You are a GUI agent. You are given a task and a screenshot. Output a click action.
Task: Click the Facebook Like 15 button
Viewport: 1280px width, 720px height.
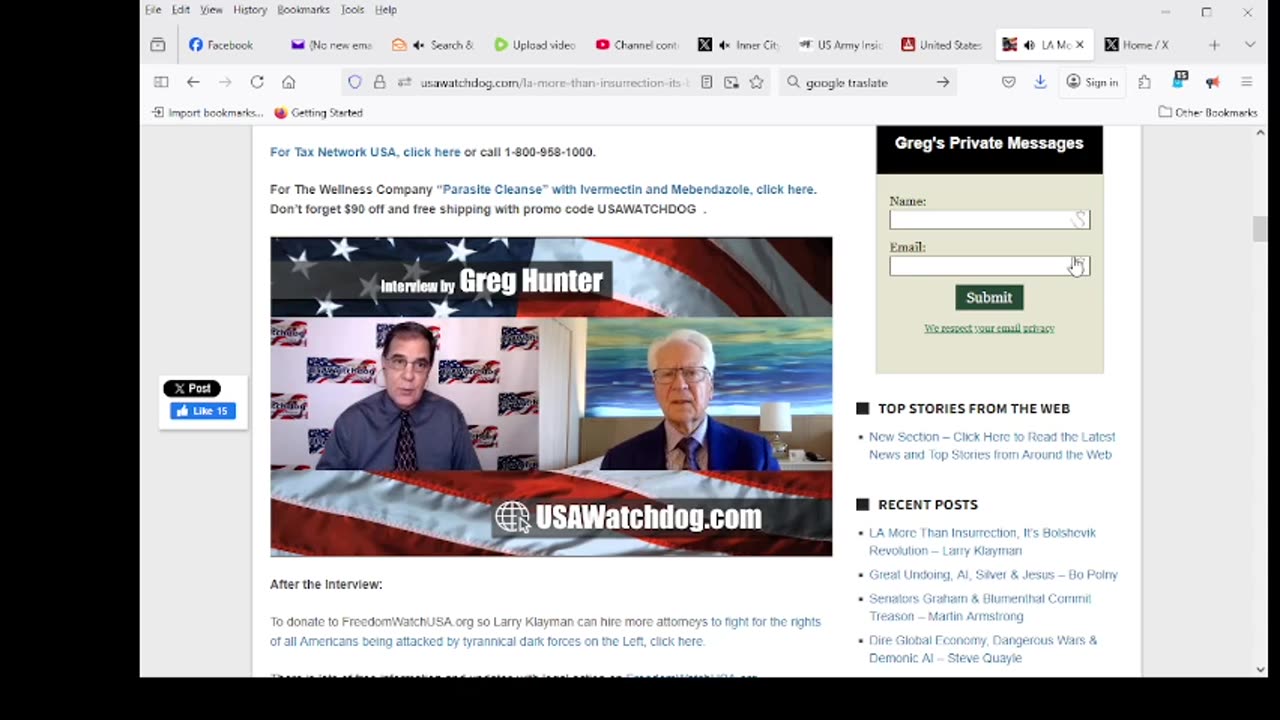[203, 411]
